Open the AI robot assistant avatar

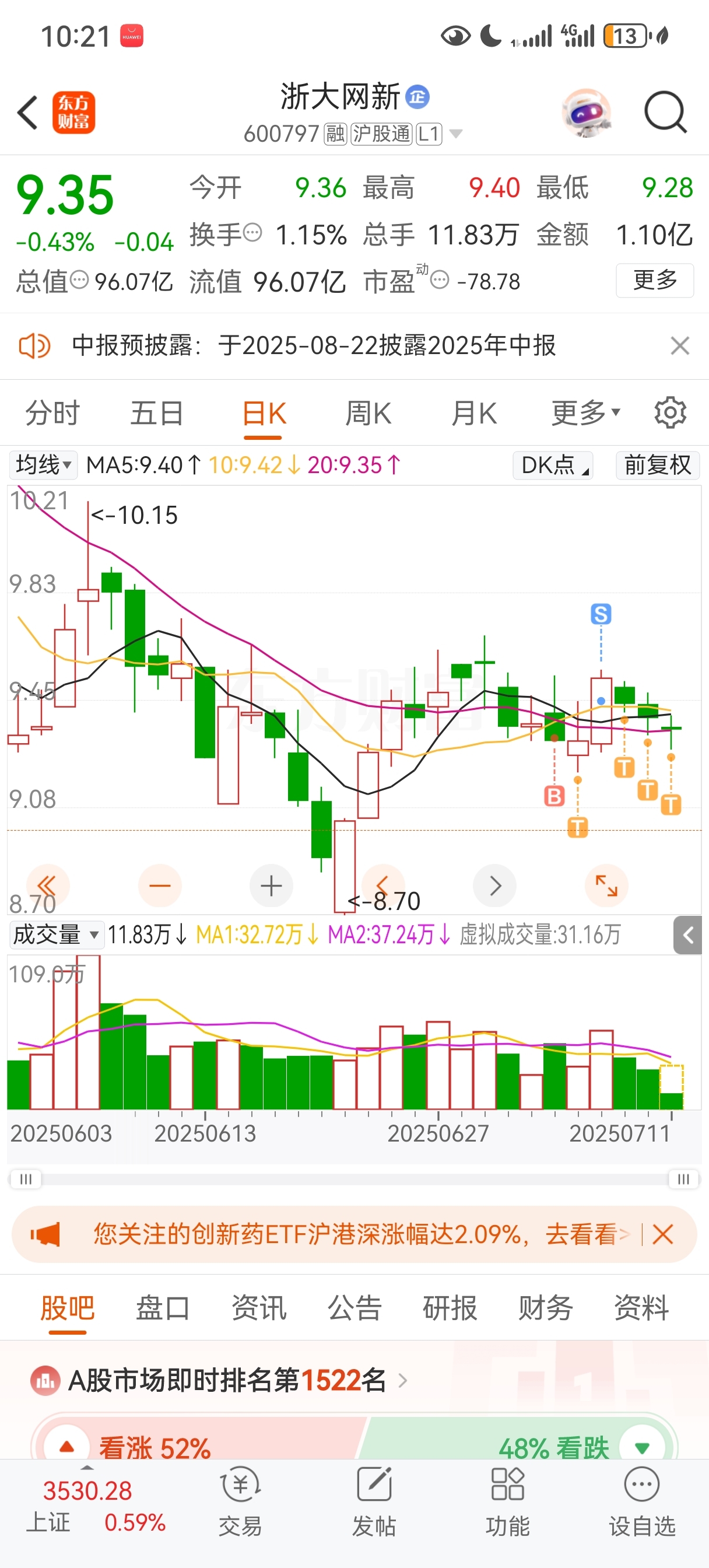click(585, 113)
